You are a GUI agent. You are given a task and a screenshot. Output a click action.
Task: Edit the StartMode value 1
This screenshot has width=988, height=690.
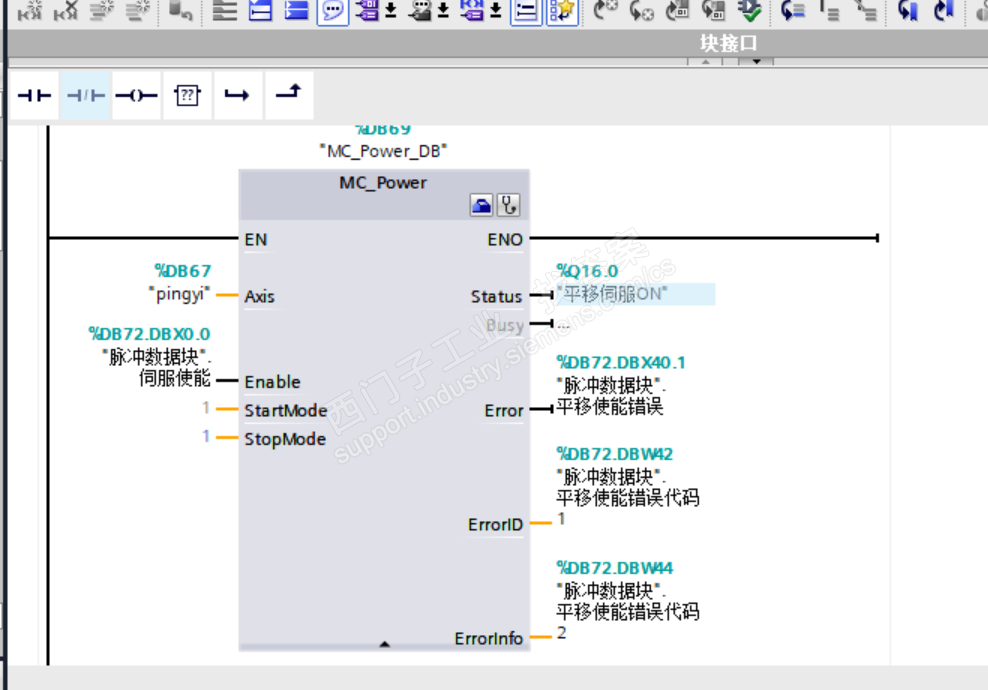click(x=206, y=408)
